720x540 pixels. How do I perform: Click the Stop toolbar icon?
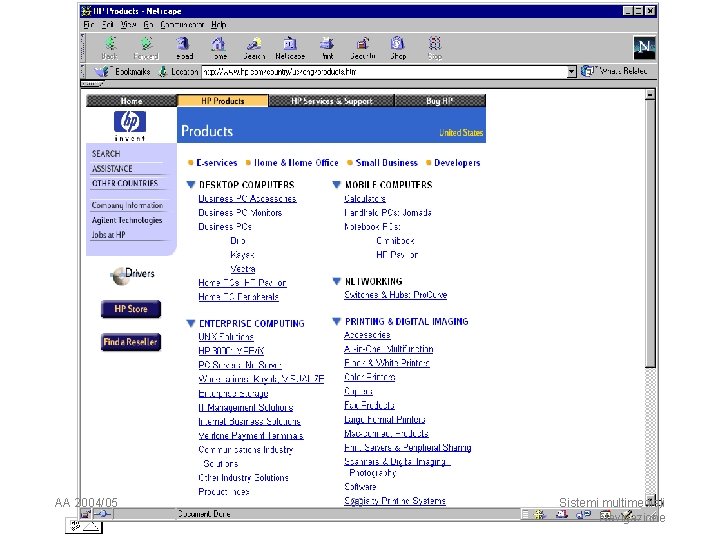coord(434,48)
